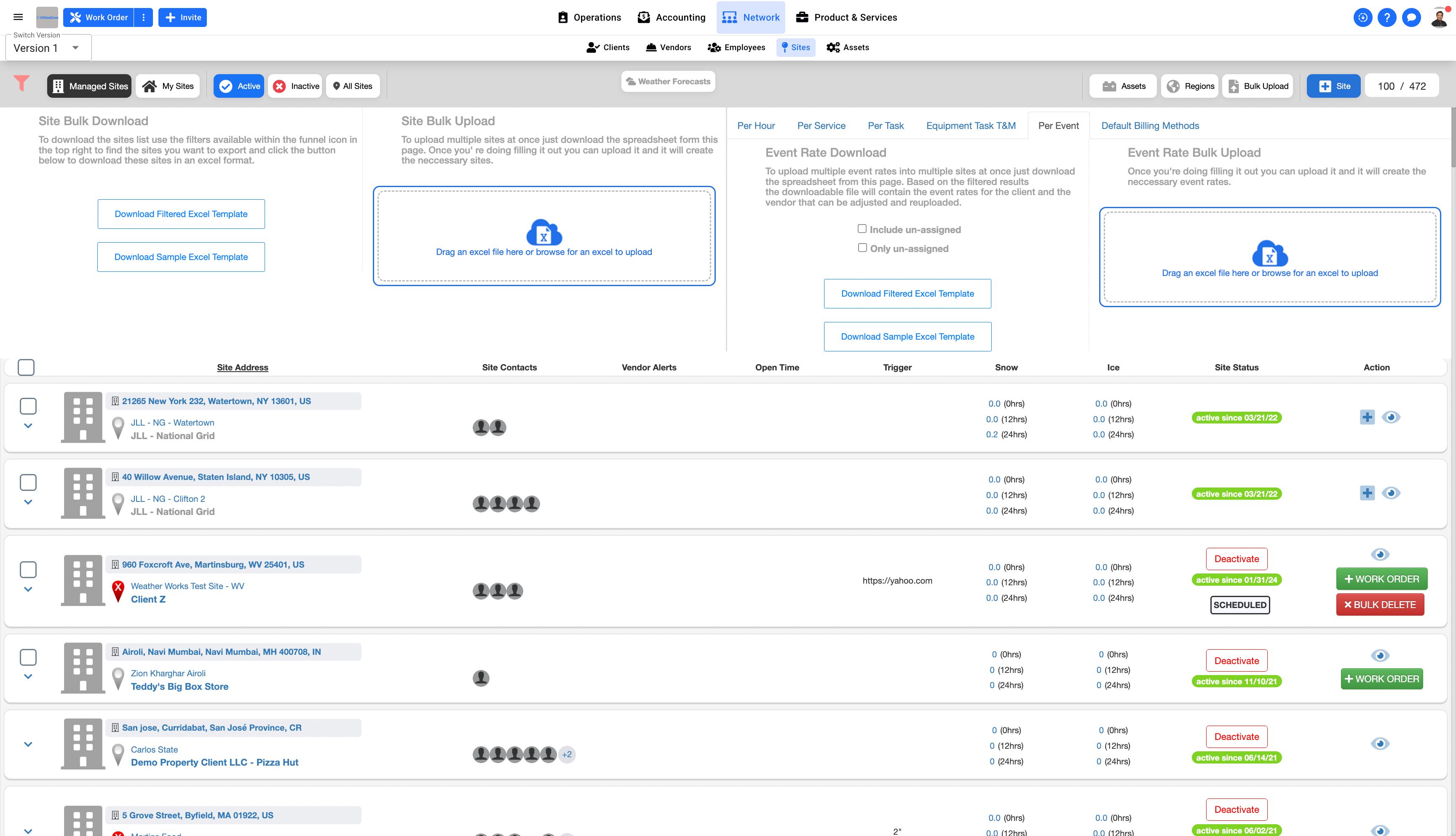
Task: Switch to the Per Hour tab
Action: tap(755, 126)
